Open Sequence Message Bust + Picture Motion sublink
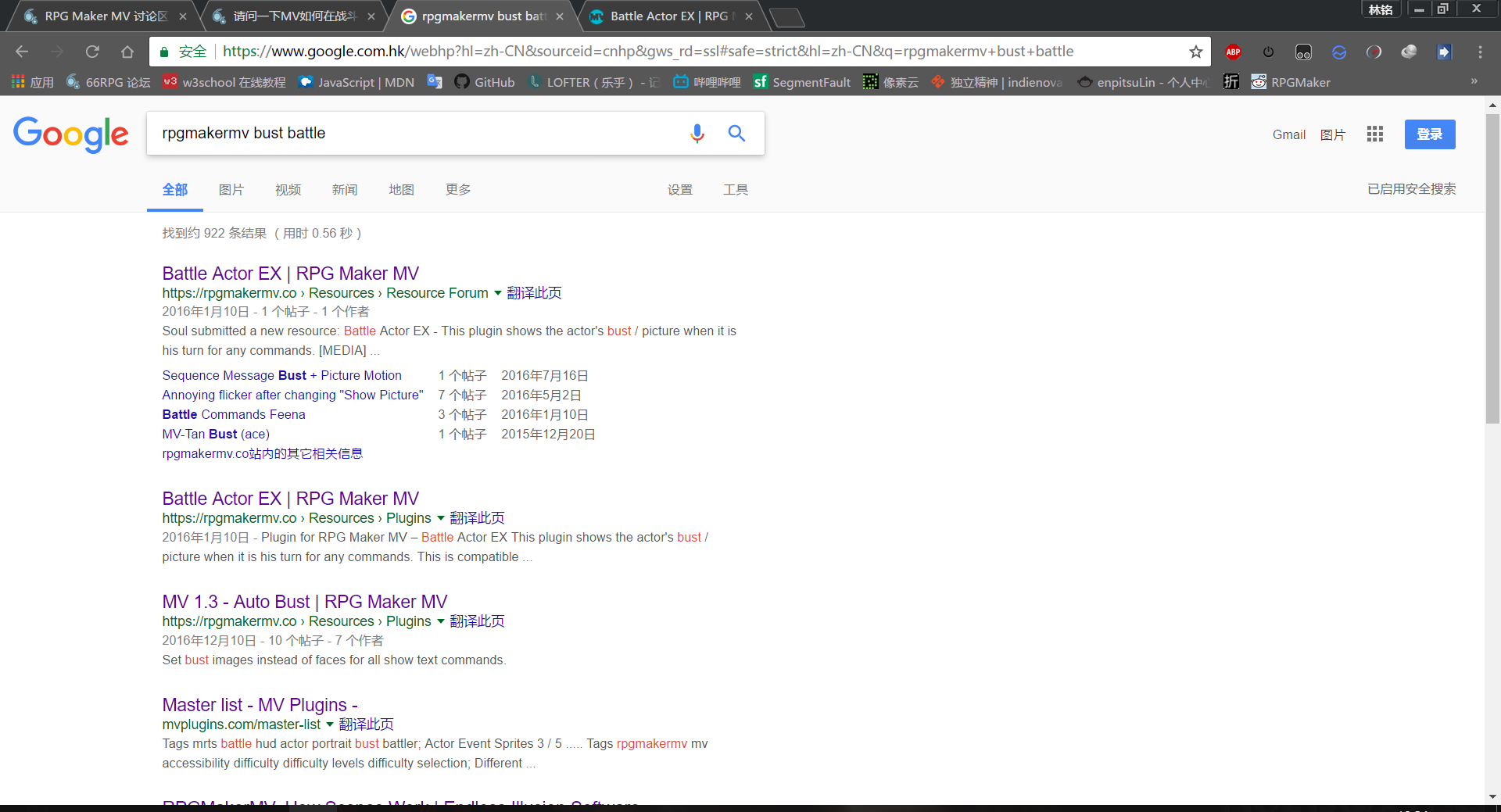The height and width of the screenshot is (812, 1501). point(281,376)
